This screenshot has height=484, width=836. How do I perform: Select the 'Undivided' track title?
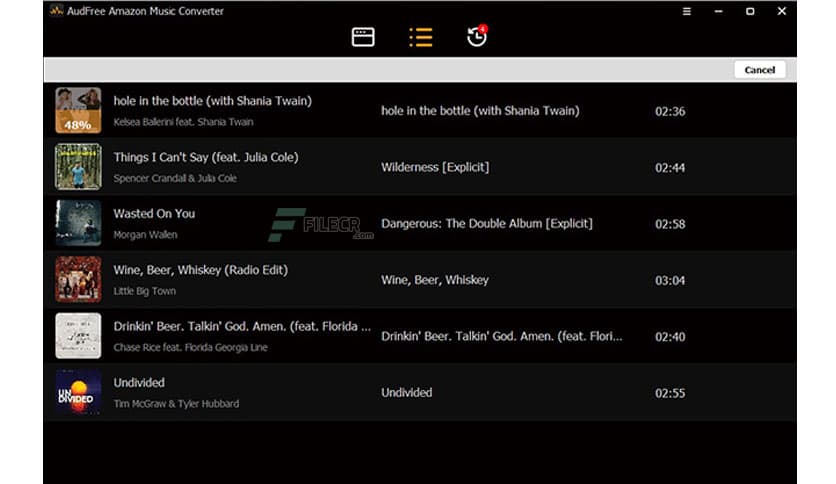click(x=139, y=383)
